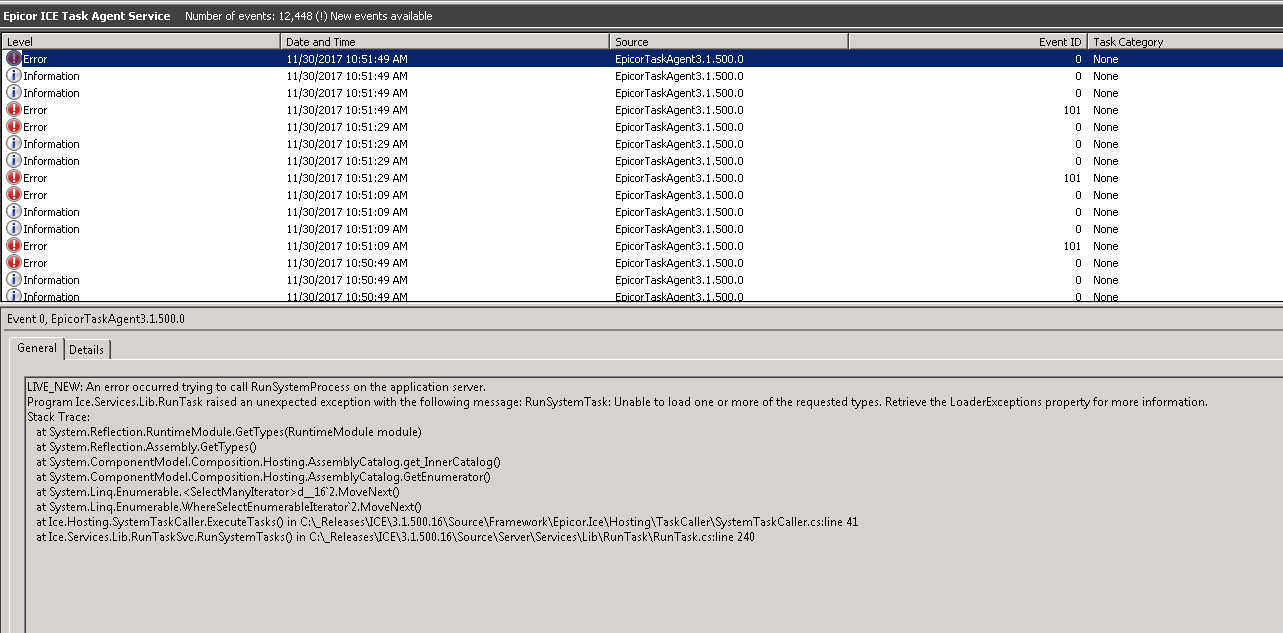Image resolution: width=1283 pixels, height=633 pixels.
Task: Switch to the General tab
Action: point(37,348)
